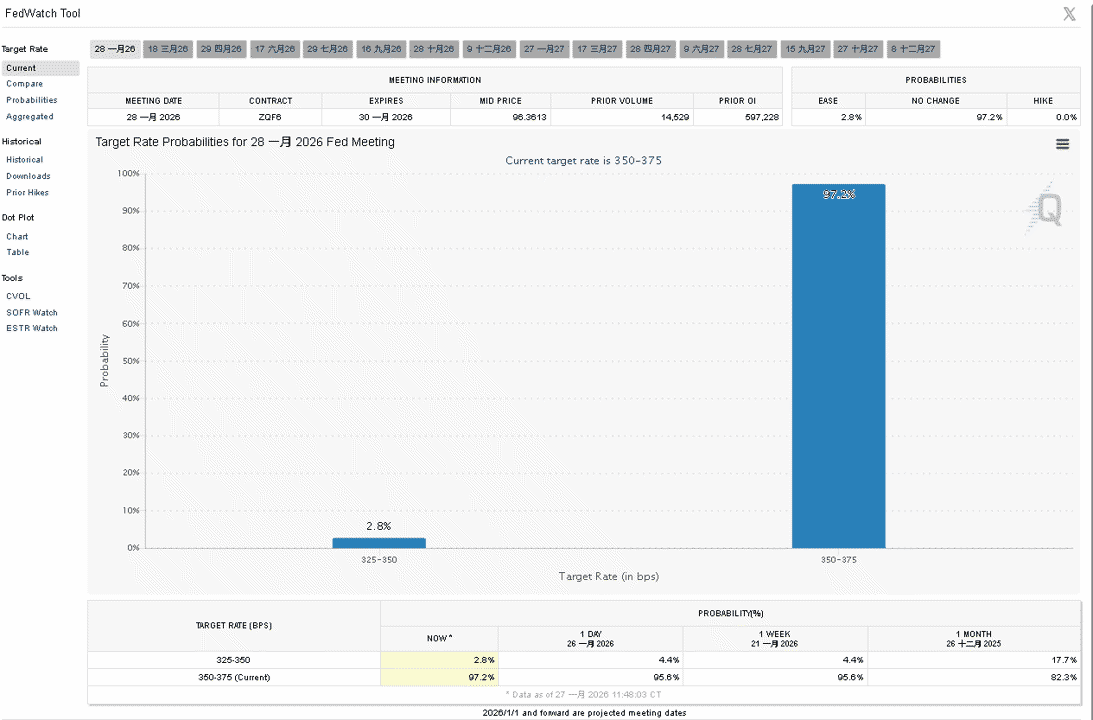The image size is (1093, 720).
Task: Select the 9 十二月26 meeting tab
Action: click(x=489, y=49)
